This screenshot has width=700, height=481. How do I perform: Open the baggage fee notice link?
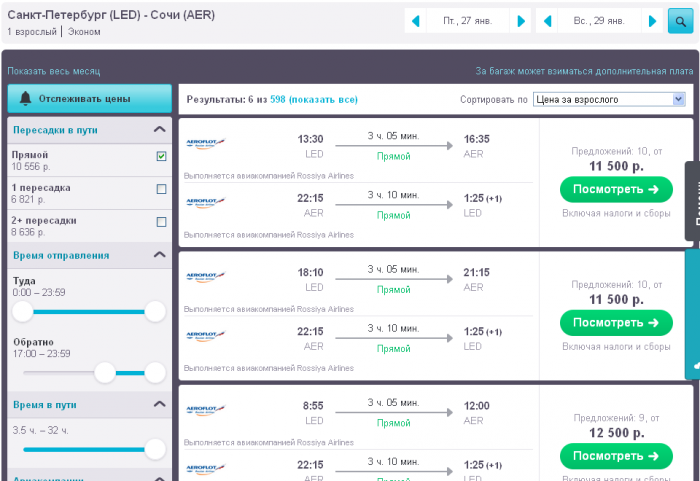[584, 71]
